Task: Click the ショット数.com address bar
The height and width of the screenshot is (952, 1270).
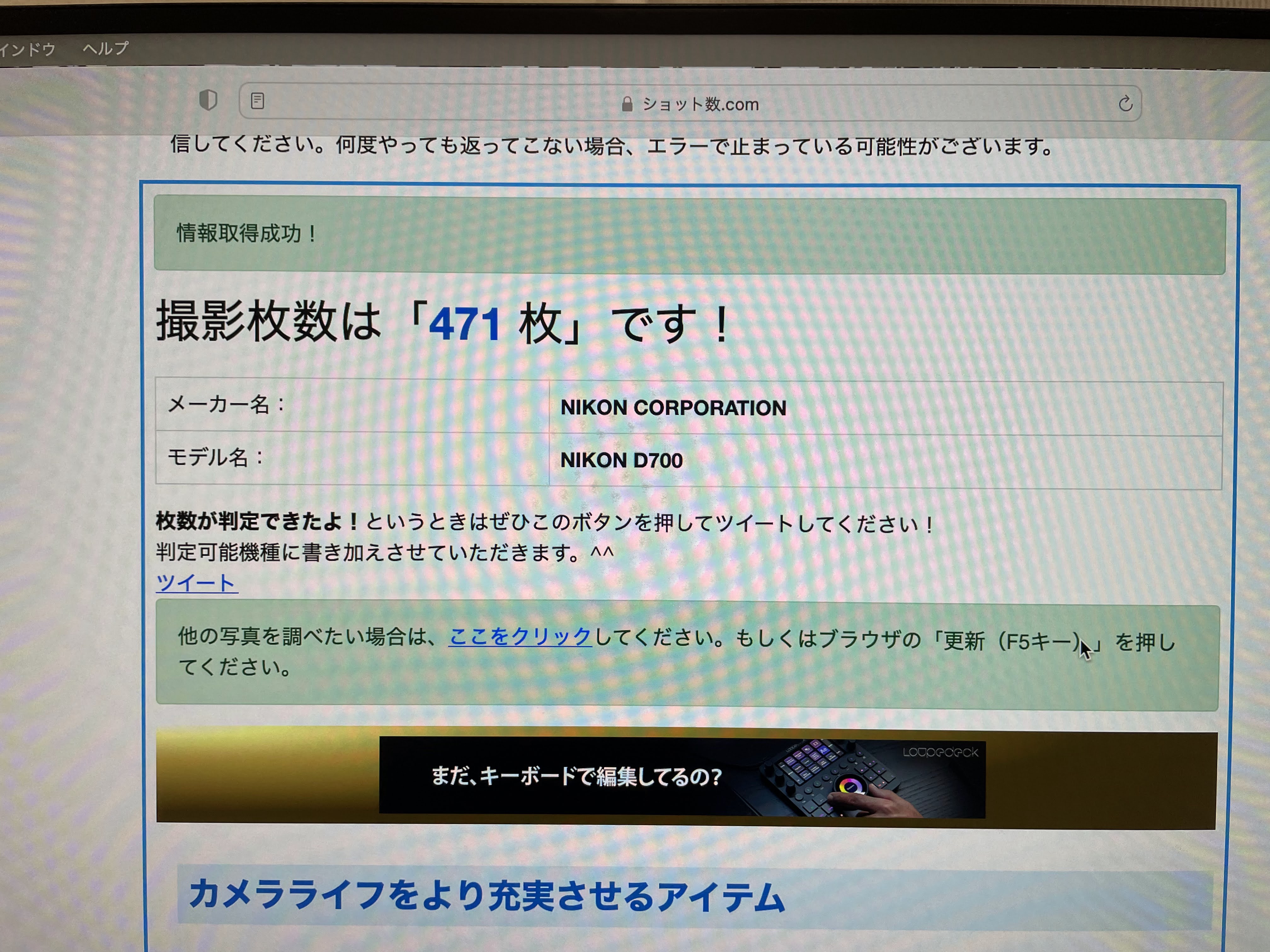Action: click(x=690, y=102)
